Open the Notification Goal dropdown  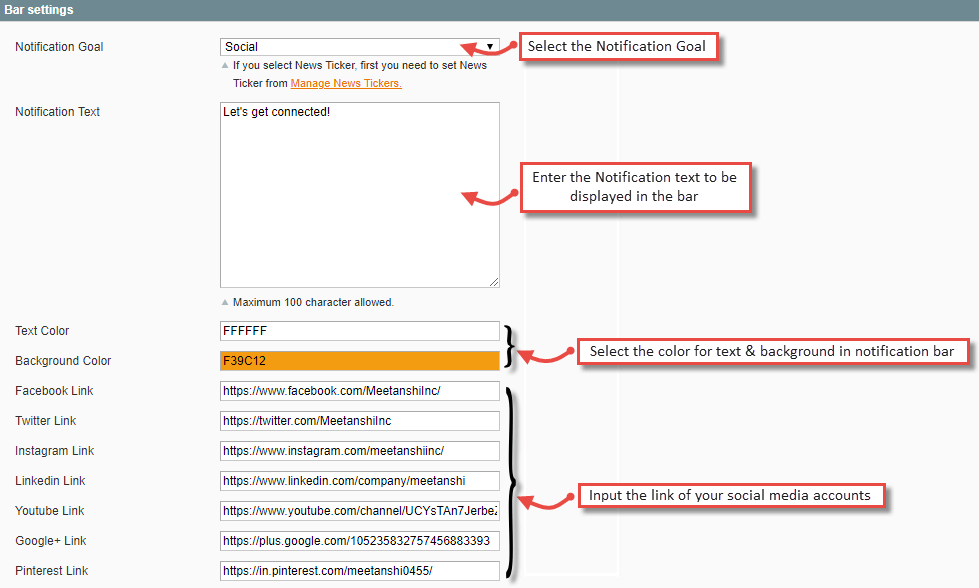pyautogui.click(x=359, y=46)
